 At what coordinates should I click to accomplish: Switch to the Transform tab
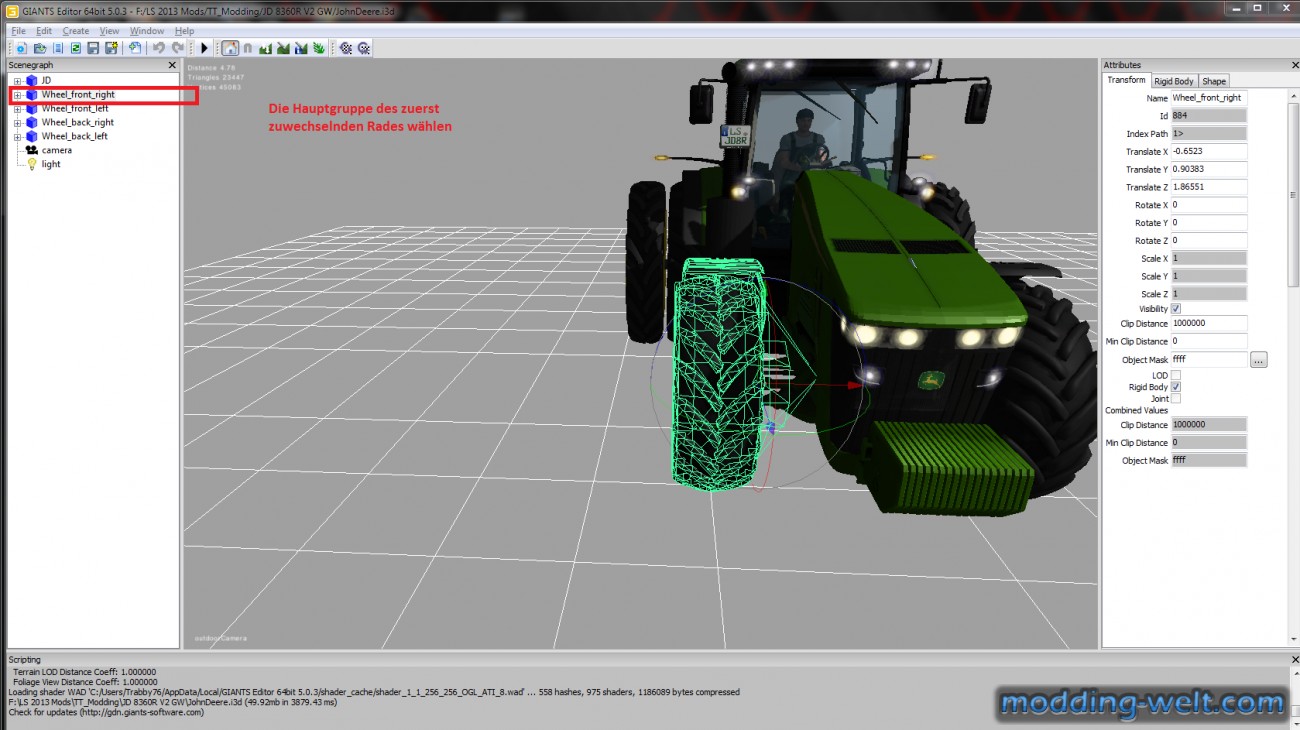(x=1127, y=80)
